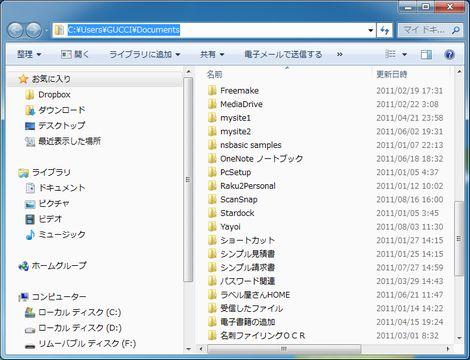
Task: Open ダウンロード in favorites
Action: click(x=62, y=110)
